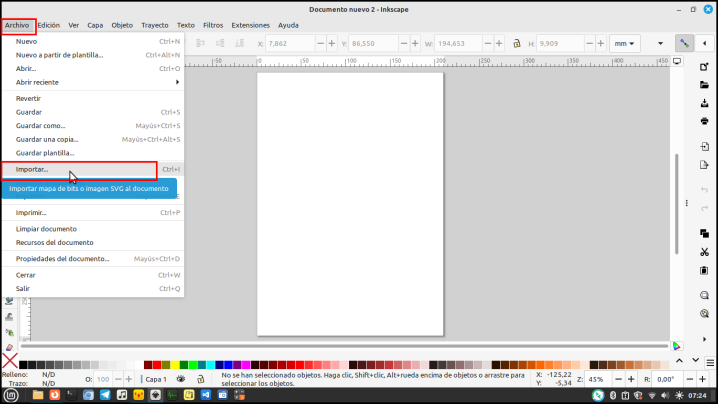Click the display mode monitor icon by ruler
This screenshot has height=404, width=718.
pos(677,61)
